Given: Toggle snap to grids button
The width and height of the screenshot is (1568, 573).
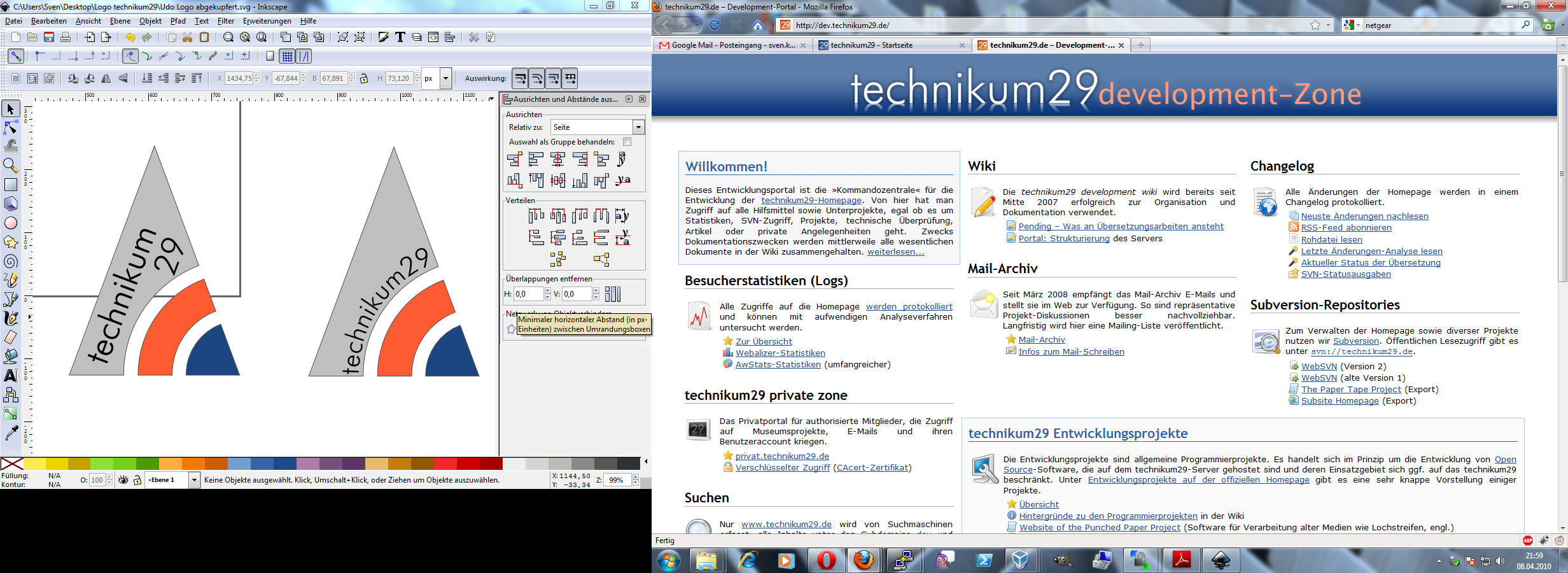Looking at the screenshot, I should pos(288,56).
